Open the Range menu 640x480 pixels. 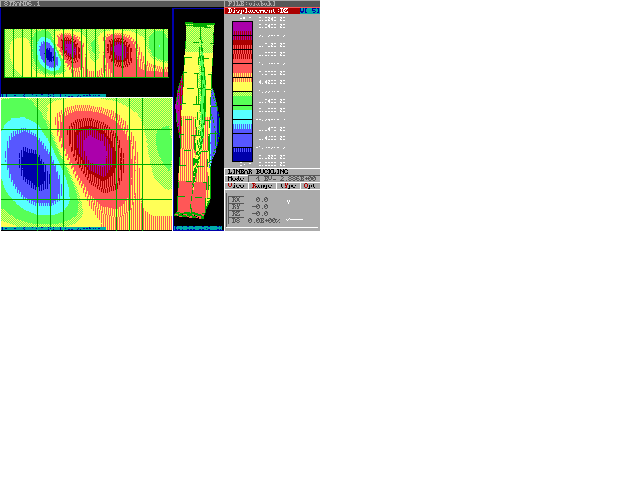[261, 186]
